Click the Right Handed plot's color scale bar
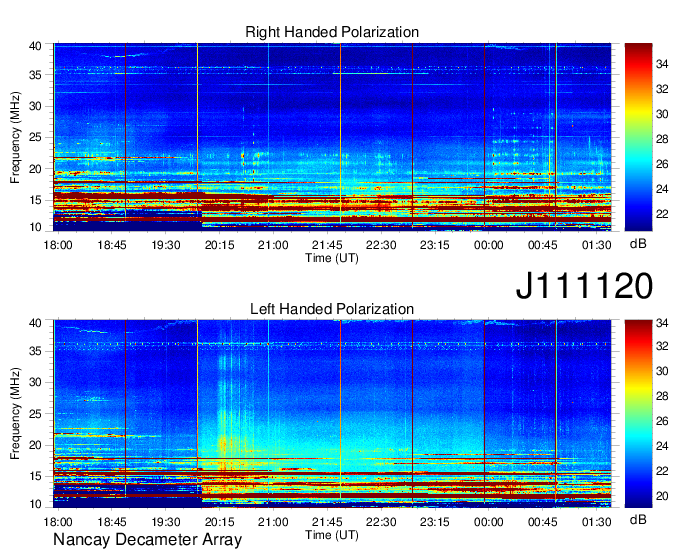The image size is (680, 552). pos(638,137)
